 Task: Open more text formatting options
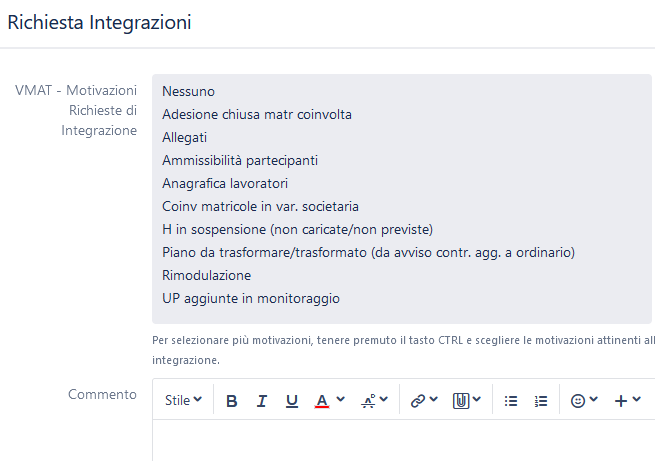[x=374, y=401]
